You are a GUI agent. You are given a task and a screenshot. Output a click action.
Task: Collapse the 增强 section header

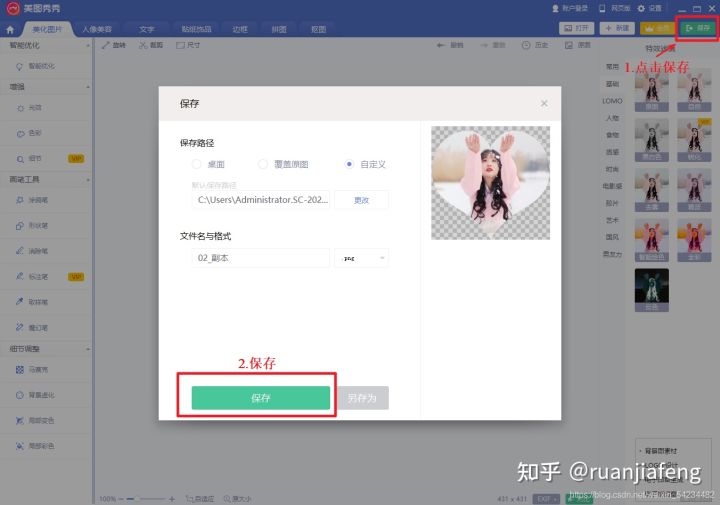46,87
